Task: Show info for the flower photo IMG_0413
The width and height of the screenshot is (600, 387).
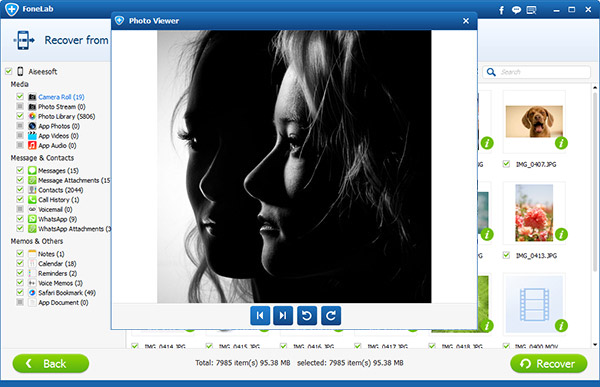Action: 561,234
